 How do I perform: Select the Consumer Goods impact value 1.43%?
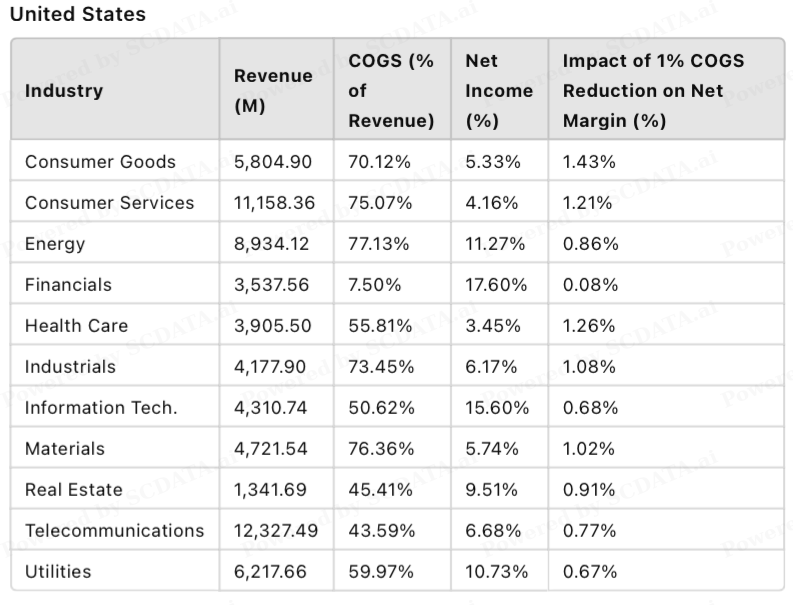tap(589, 162)
